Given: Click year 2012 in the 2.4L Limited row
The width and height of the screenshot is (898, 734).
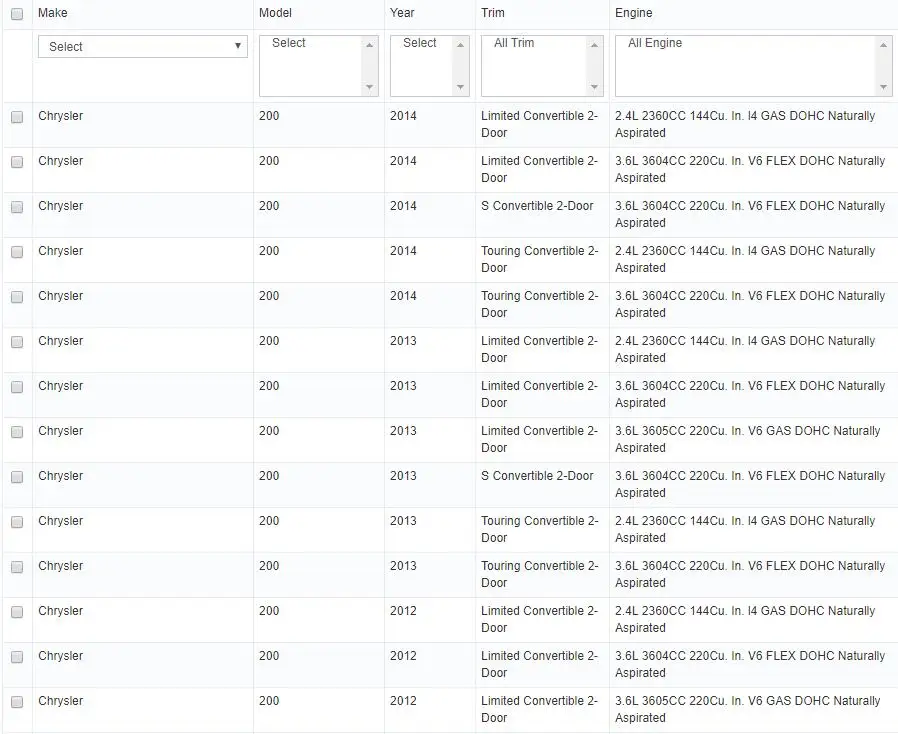Looking at the screenshot, I should click(403, 611).
